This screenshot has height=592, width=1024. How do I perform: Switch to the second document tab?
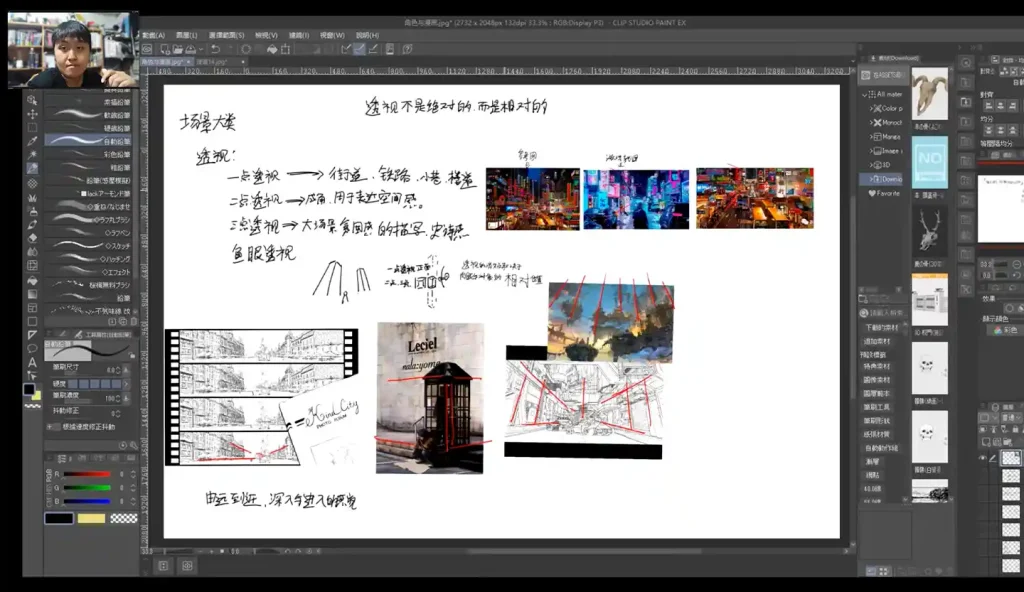[218, 62]
